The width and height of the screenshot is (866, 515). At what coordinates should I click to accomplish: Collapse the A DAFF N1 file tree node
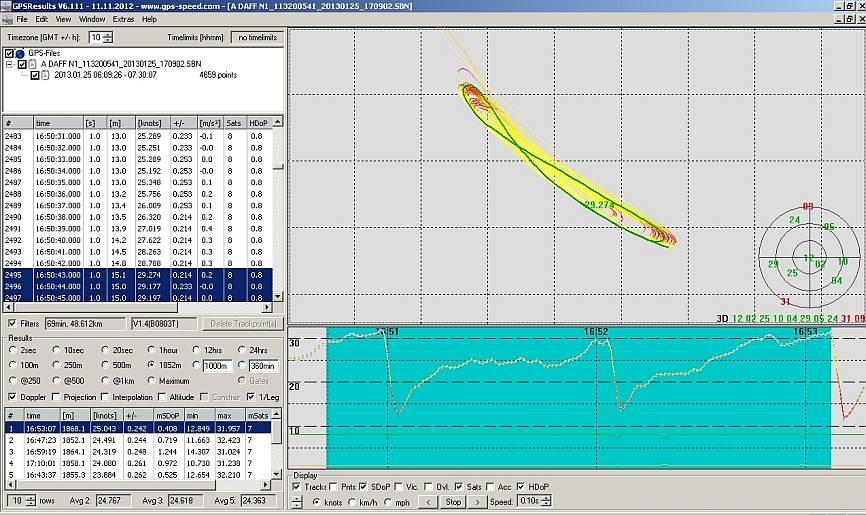click(10, 64)
